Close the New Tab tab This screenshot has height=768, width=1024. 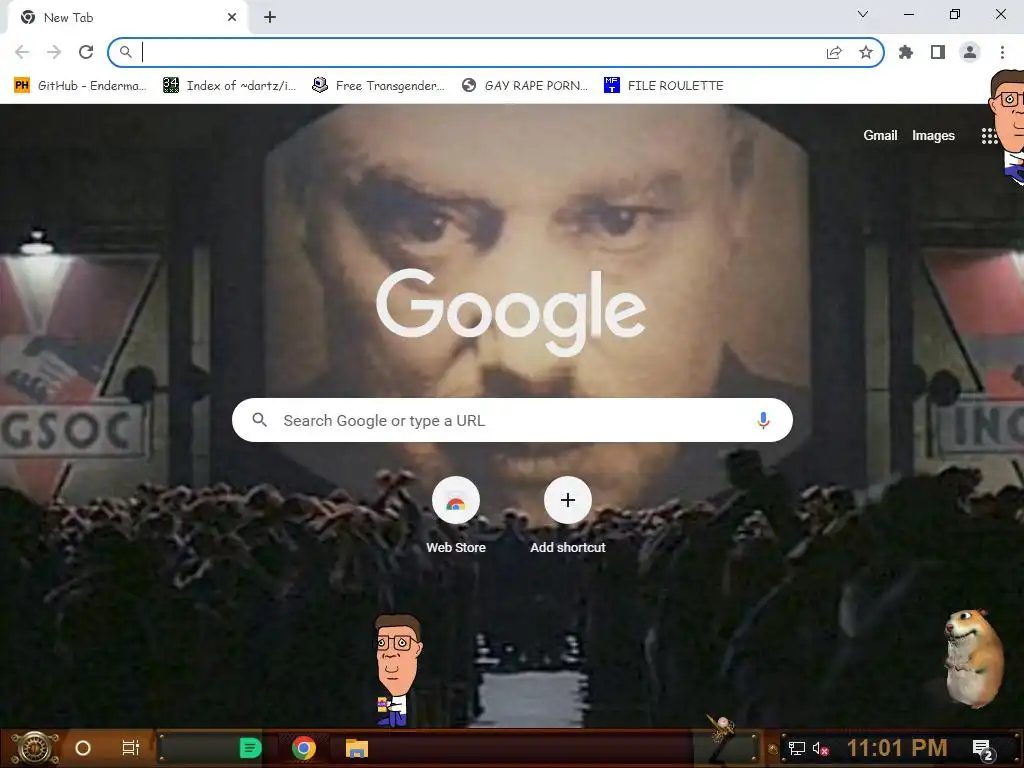232,18
